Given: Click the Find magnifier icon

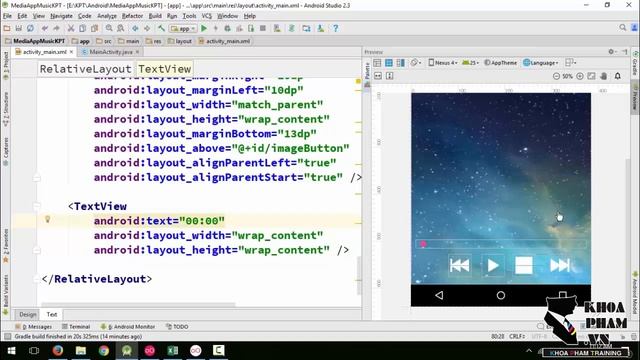Looking at the screenshot, I should click(109, 28).
